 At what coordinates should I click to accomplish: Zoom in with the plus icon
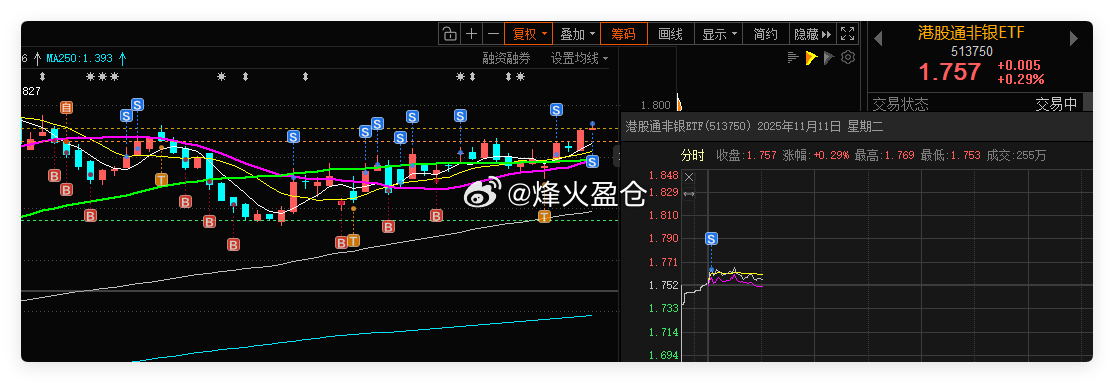pyautogui.click(x=471, y=33)
